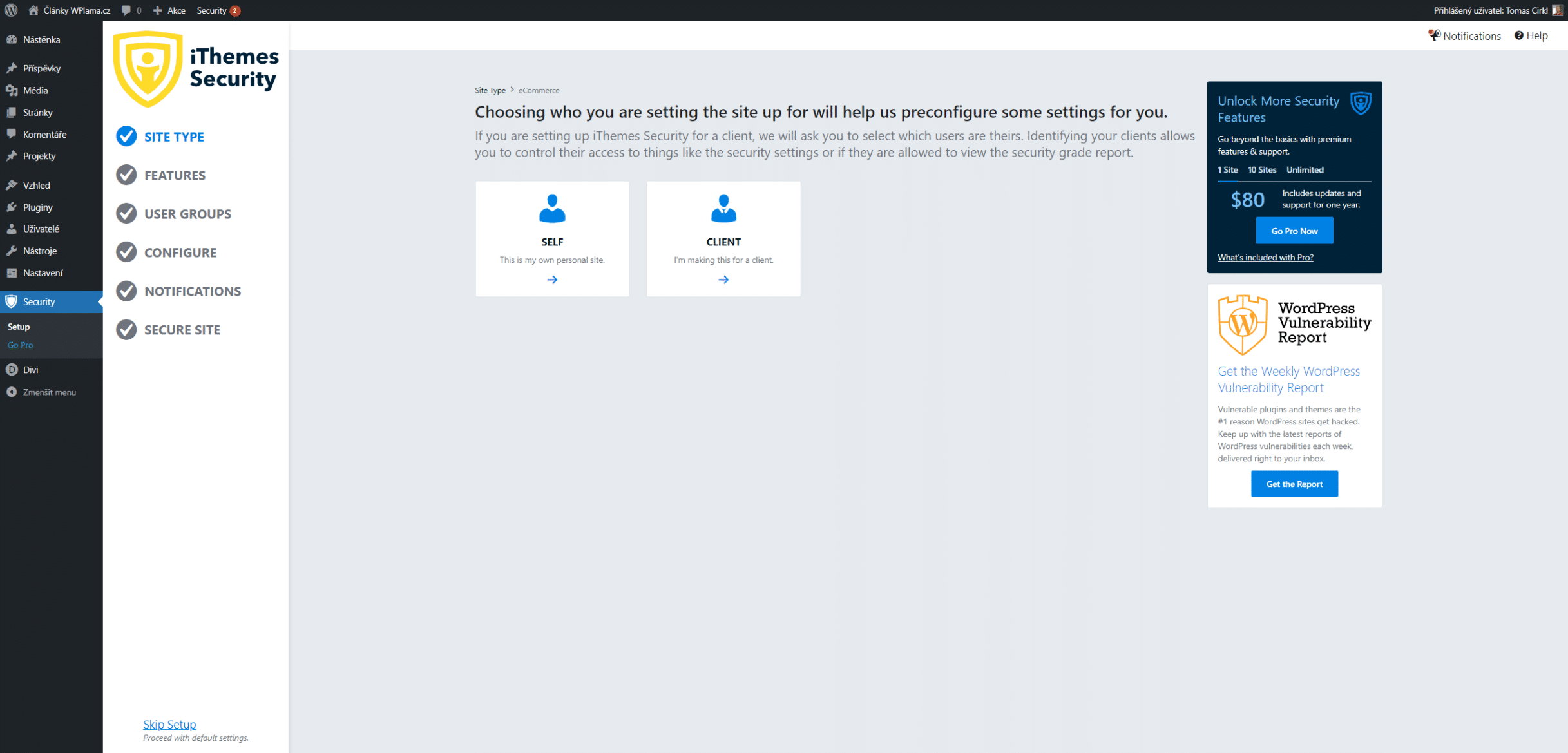Click the user avatar in top right
The width and height of the screenshot is (1568, 753).
pyautogui.click(x=1558, y=10)
